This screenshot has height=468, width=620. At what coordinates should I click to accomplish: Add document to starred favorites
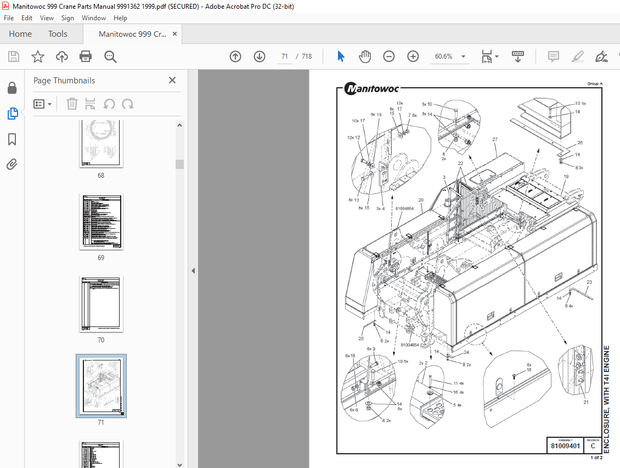(38, 57)
